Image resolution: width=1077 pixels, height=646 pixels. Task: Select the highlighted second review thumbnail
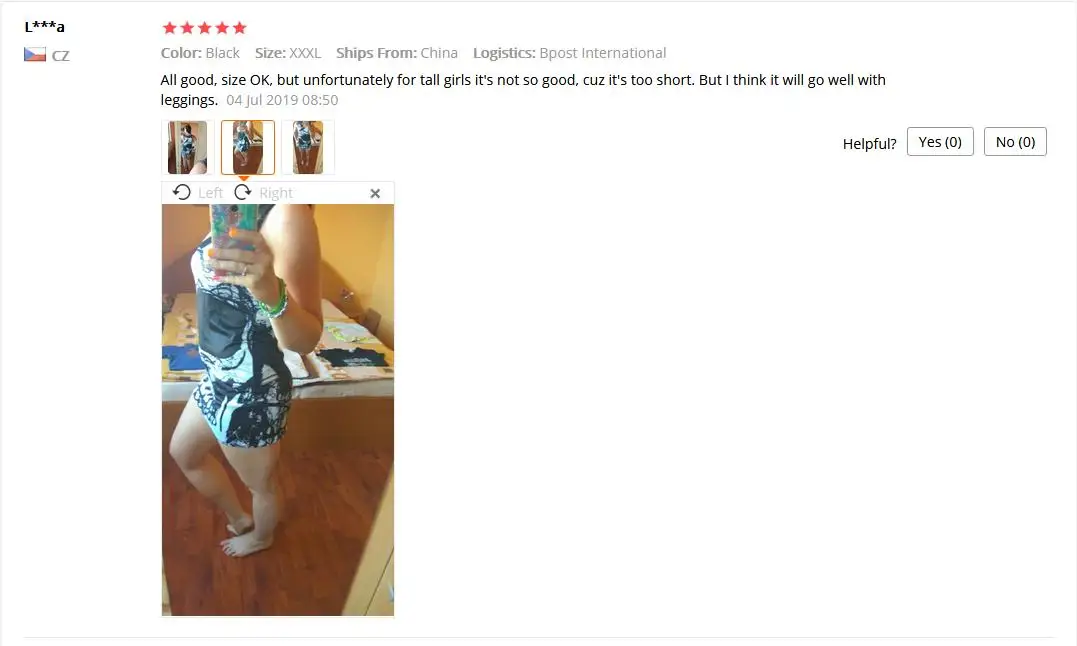click(248, 147)
